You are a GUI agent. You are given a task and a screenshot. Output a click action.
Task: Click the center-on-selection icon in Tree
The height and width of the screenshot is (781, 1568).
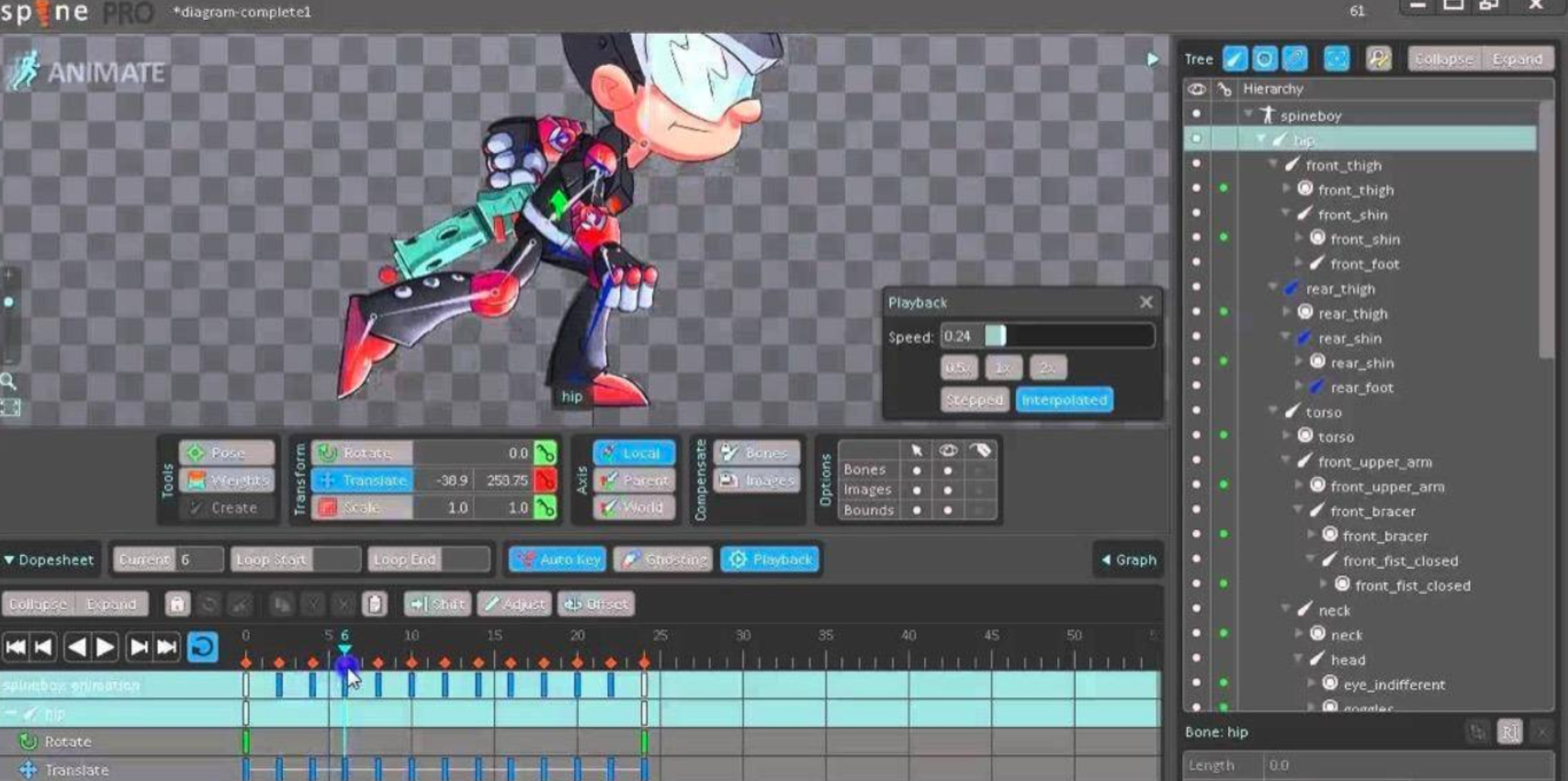1336,59
